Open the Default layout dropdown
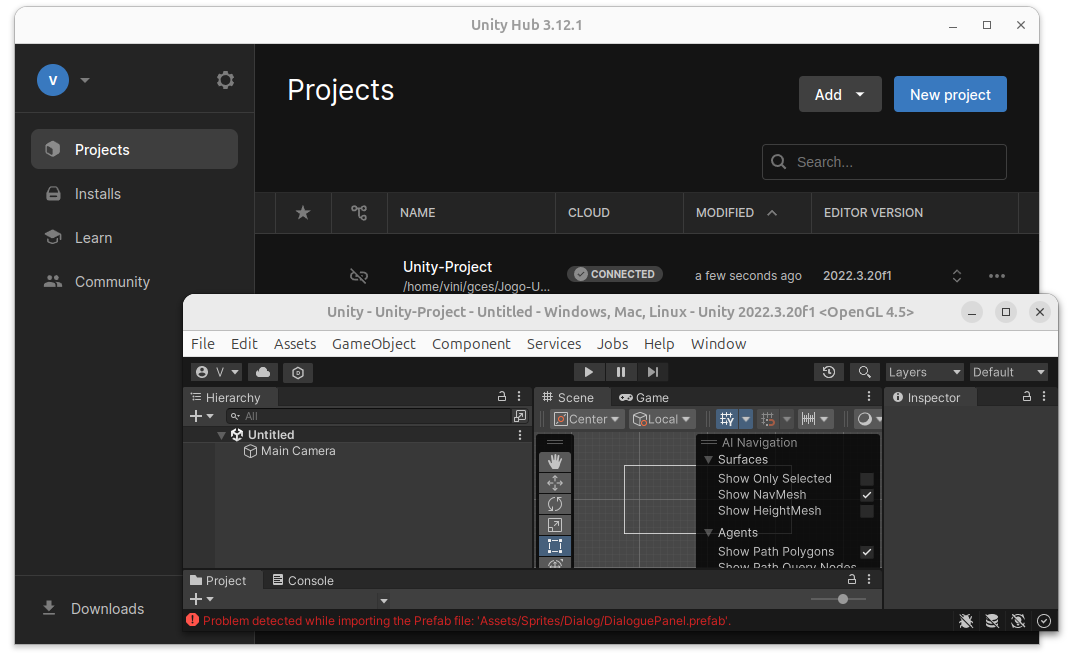This screenshot has width=1076, height=653. (1008, 372)
